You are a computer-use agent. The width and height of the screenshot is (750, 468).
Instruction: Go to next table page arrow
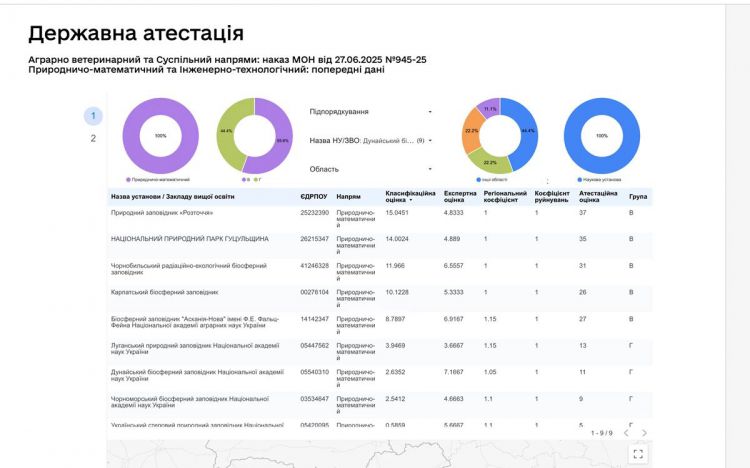pos(644,433)
